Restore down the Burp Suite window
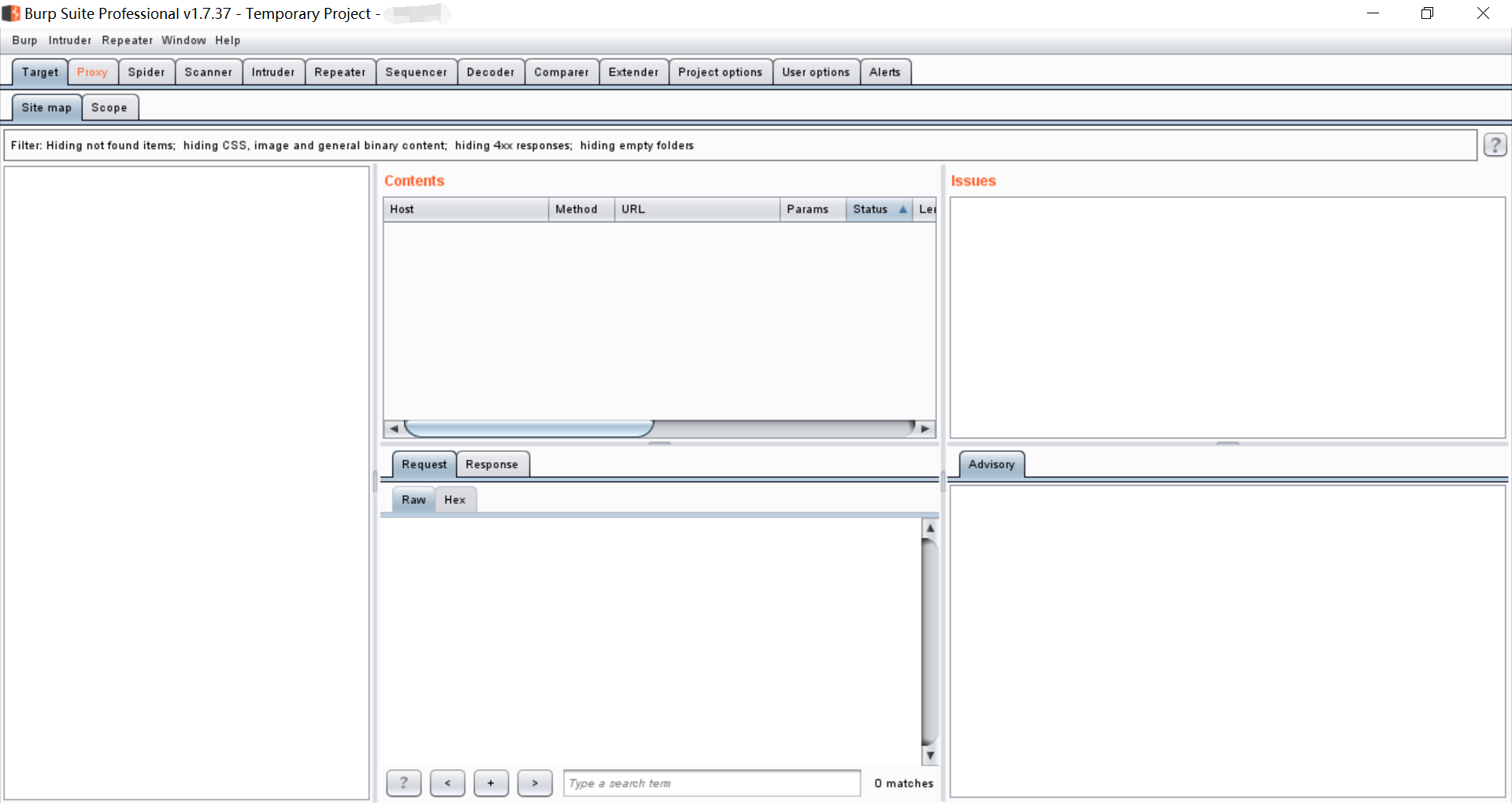 [1427, 13]
